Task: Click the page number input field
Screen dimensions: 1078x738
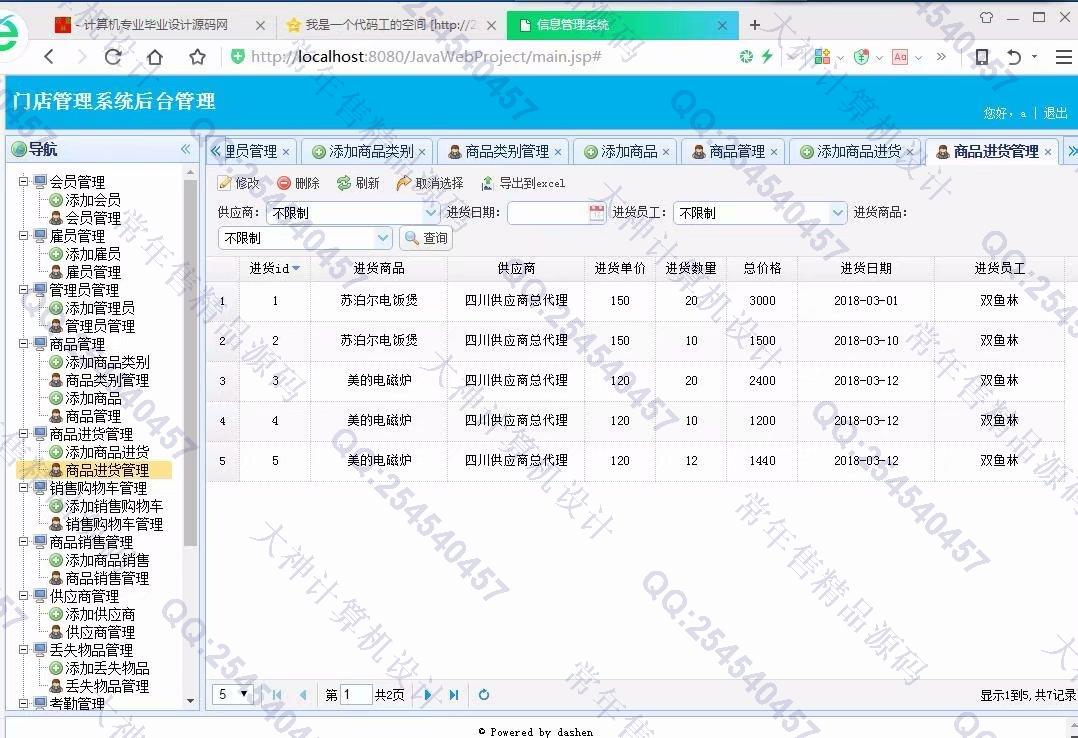Action: point(356,695)
